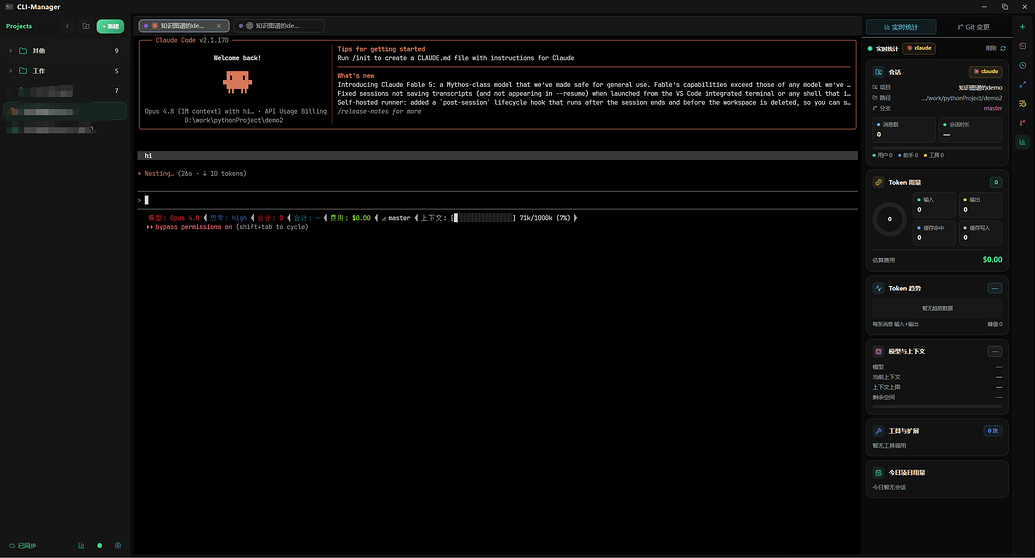Viewport: 1035px width, 558px height.
Task: Click the 工具与扩展 wrench icon
Action: coord(879,431)
